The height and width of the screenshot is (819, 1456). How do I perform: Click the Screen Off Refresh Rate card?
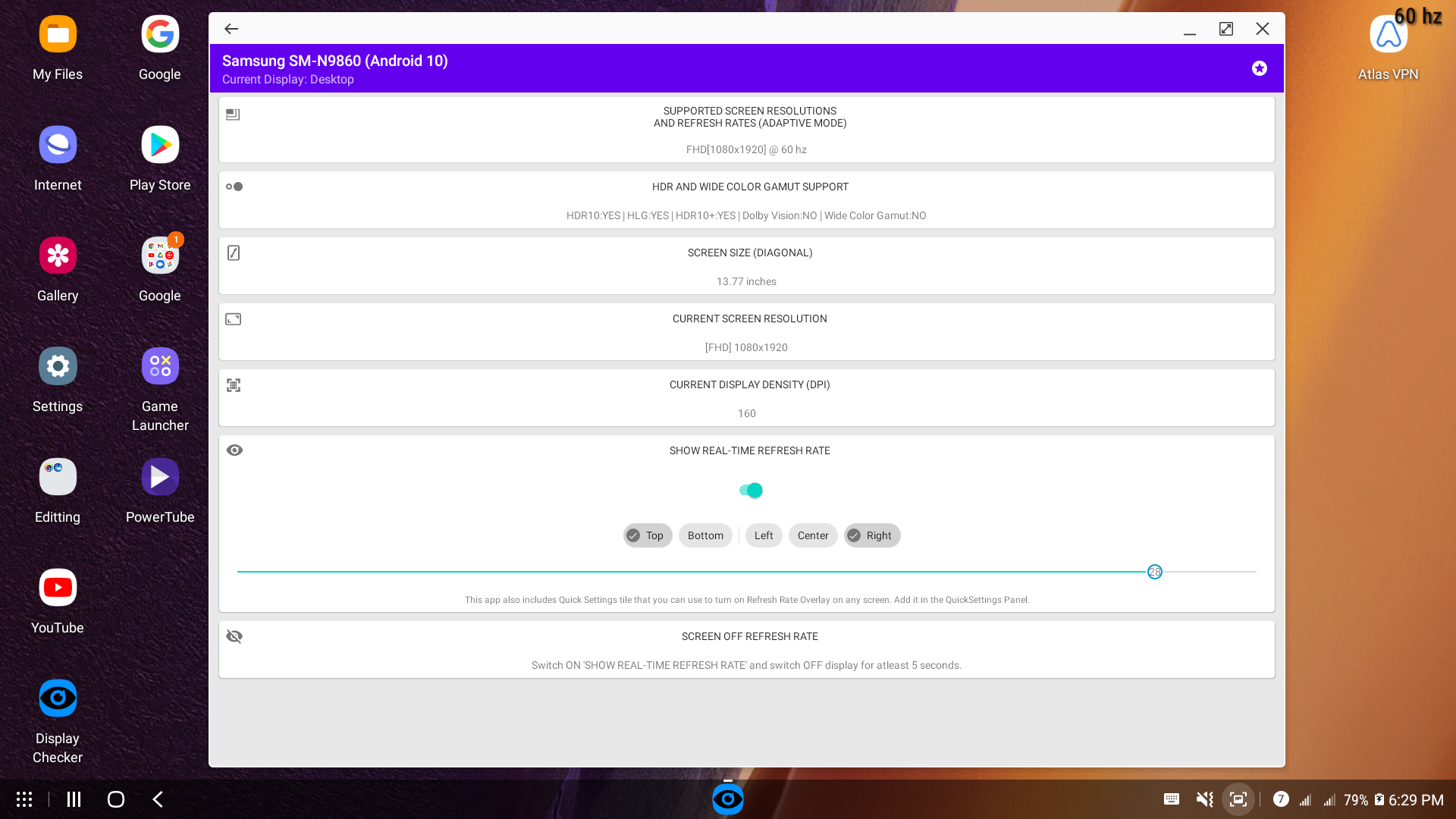tap(747, 650)
